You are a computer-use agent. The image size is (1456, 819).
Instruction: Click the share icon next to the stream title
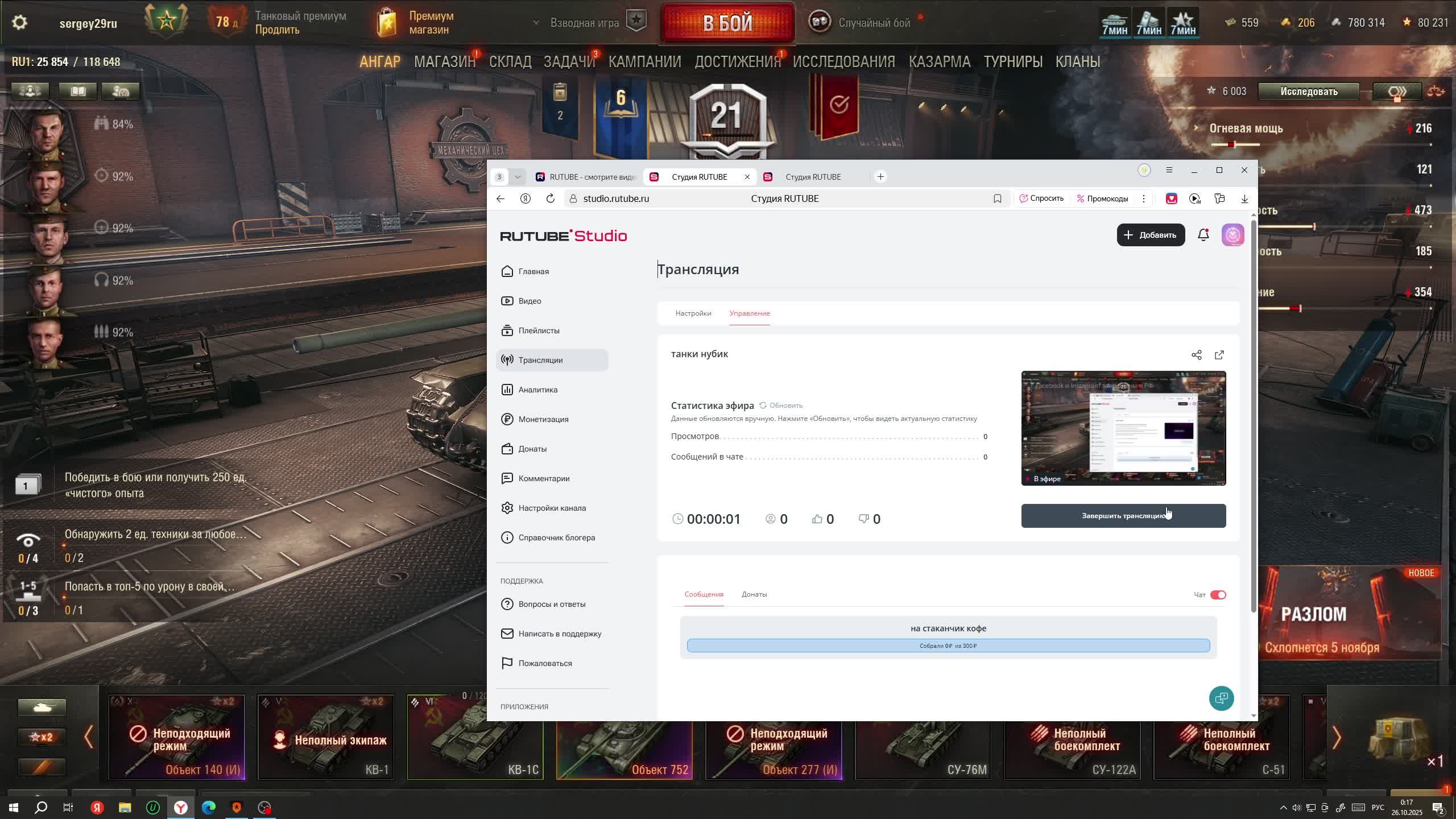(x=1196, y=355)
